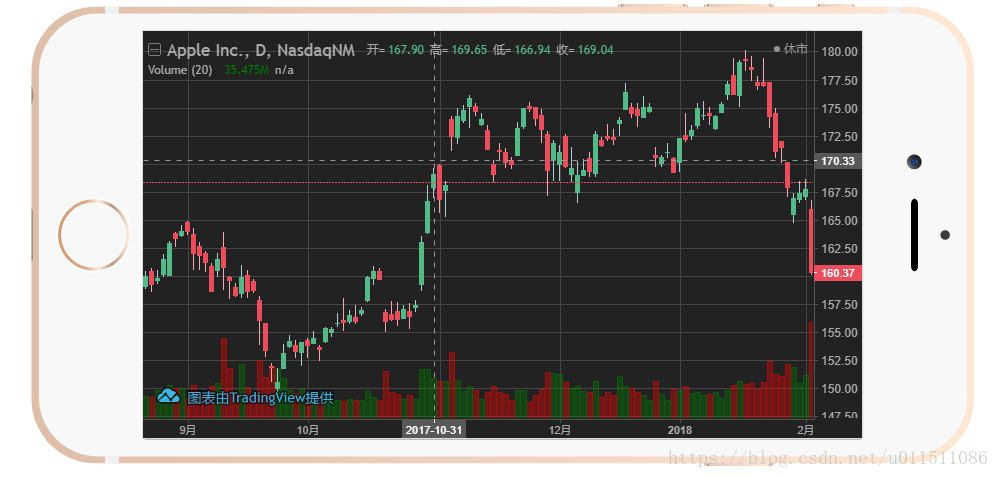Click the open price value 167.90

(x=406, y=50)
